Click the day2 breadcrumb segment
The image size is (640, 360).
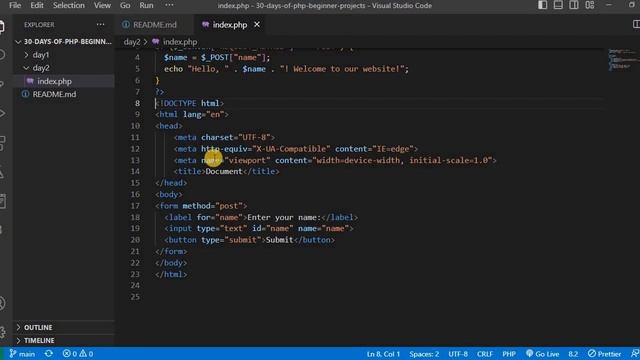[131, 42]
